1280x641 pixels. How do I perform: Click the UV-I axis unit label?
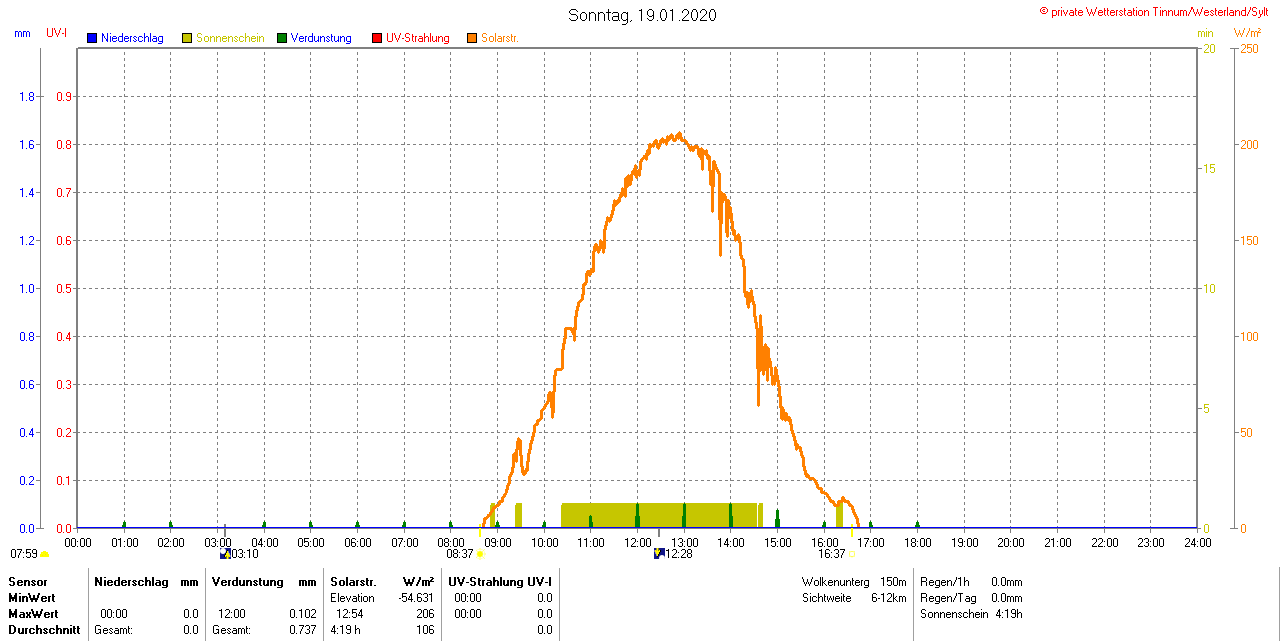coord(57,33)
